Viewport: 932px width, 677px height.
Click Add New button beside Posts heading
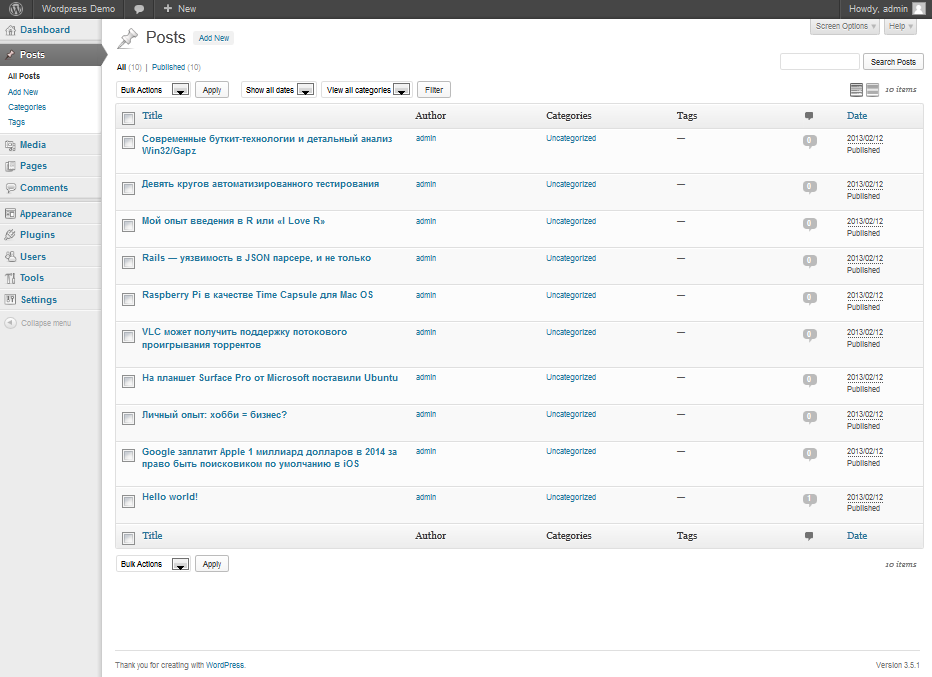(213, 38)
